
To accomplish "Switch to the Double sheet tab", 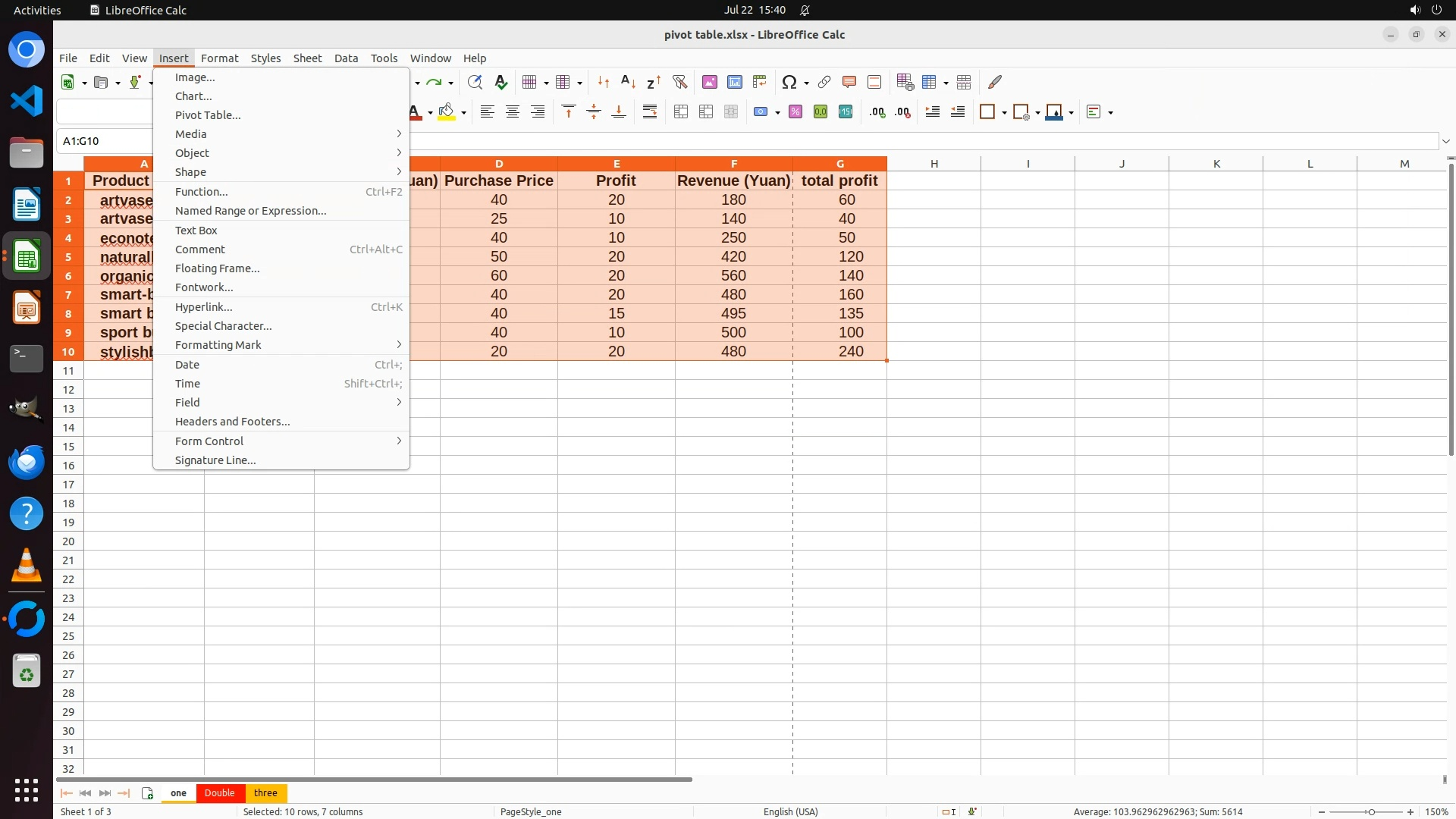I will [x=220, y=793].
